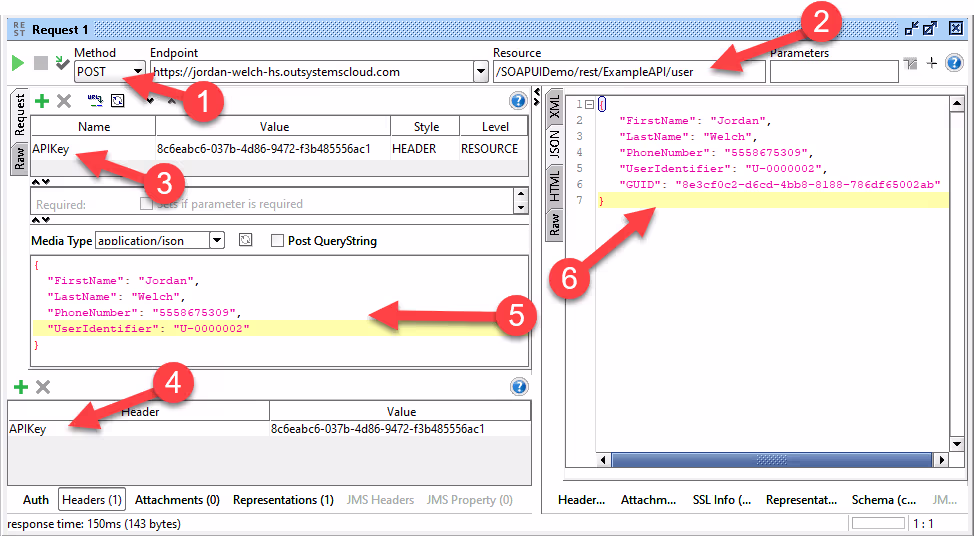Select the Attachments (0) tab

click(177, 499)
